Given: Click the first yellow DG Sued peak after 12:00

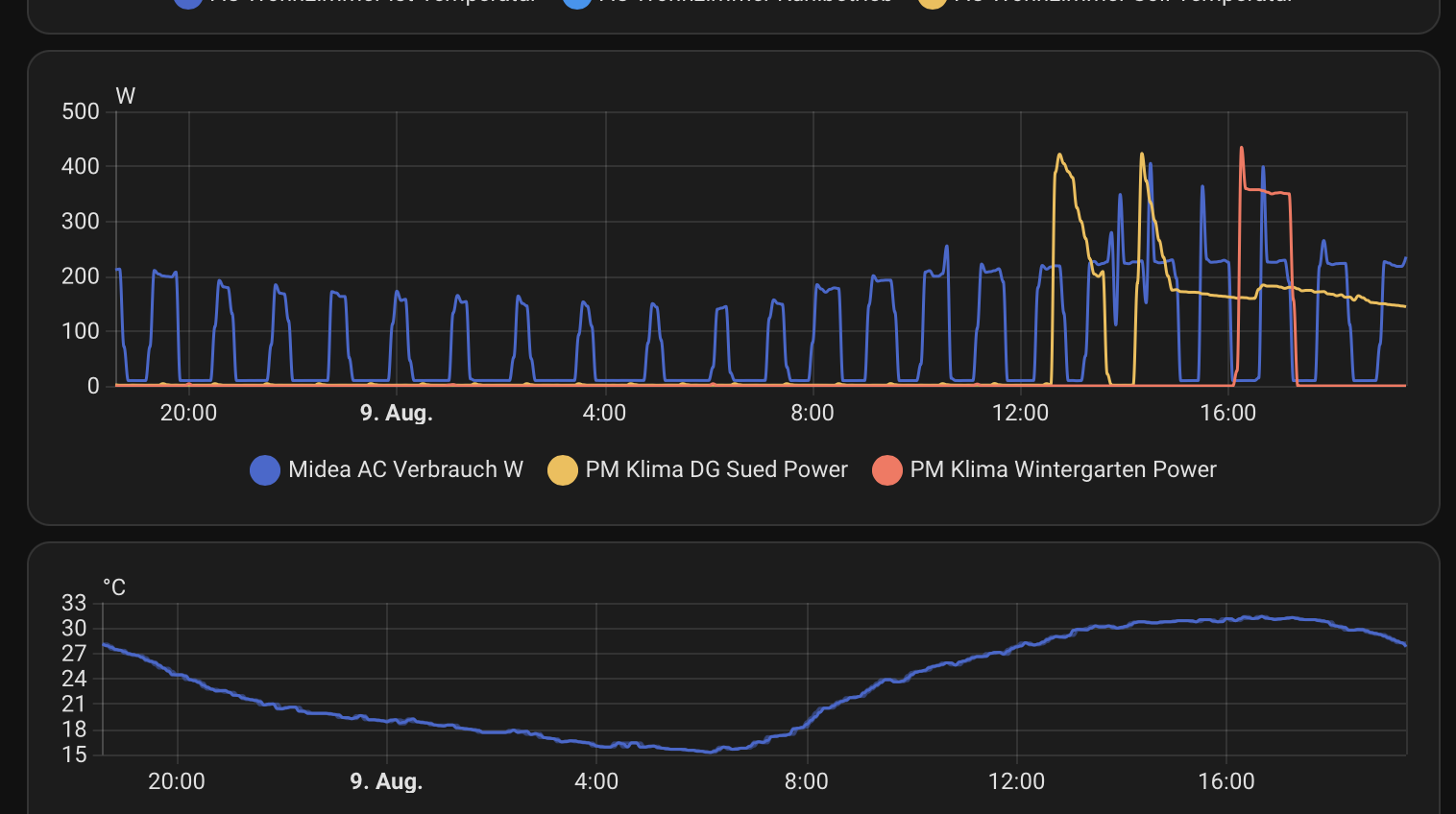Looking at the screenshot, I should point(1059,155).
